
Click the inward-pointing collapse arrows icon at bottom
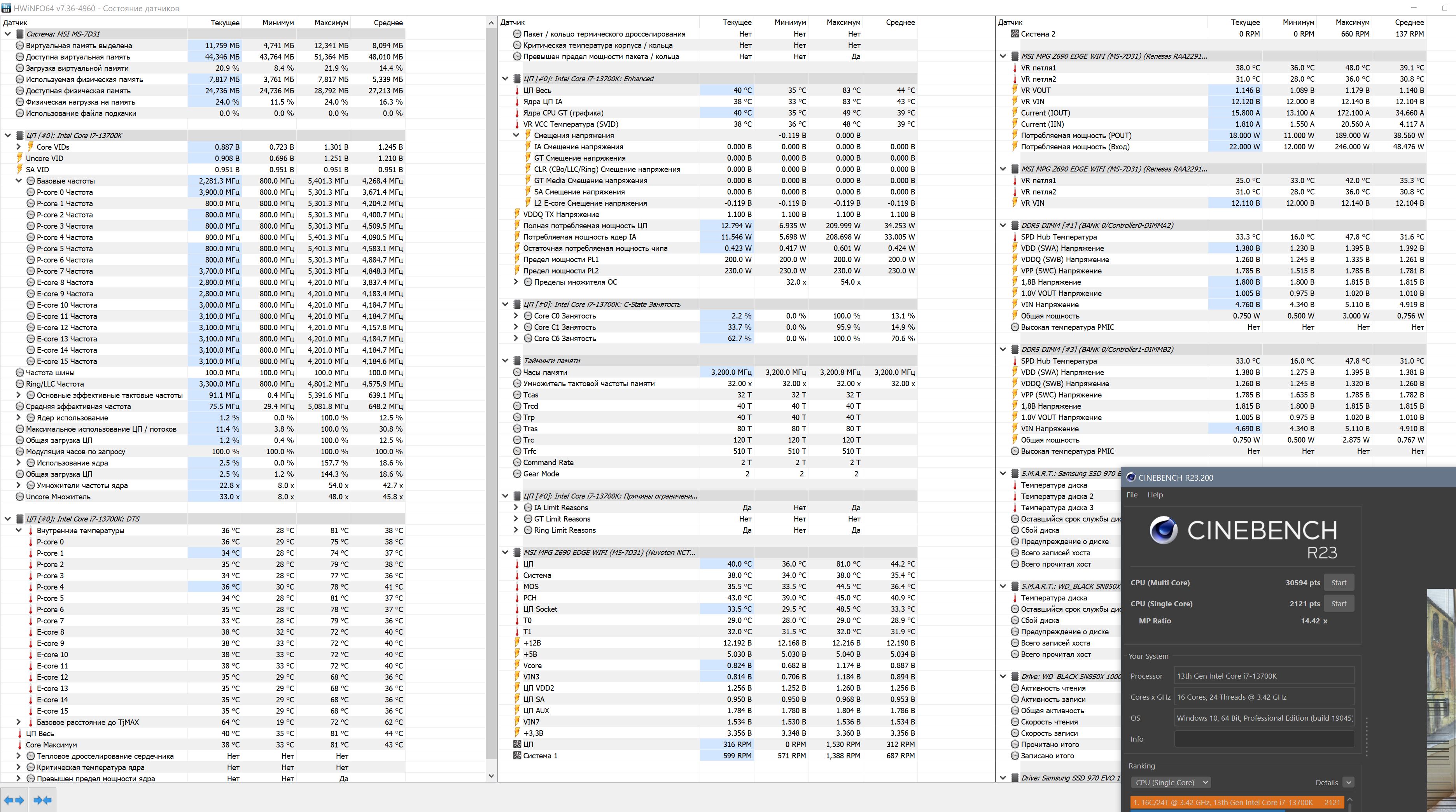pyautogui.click(x=42, y=800)
